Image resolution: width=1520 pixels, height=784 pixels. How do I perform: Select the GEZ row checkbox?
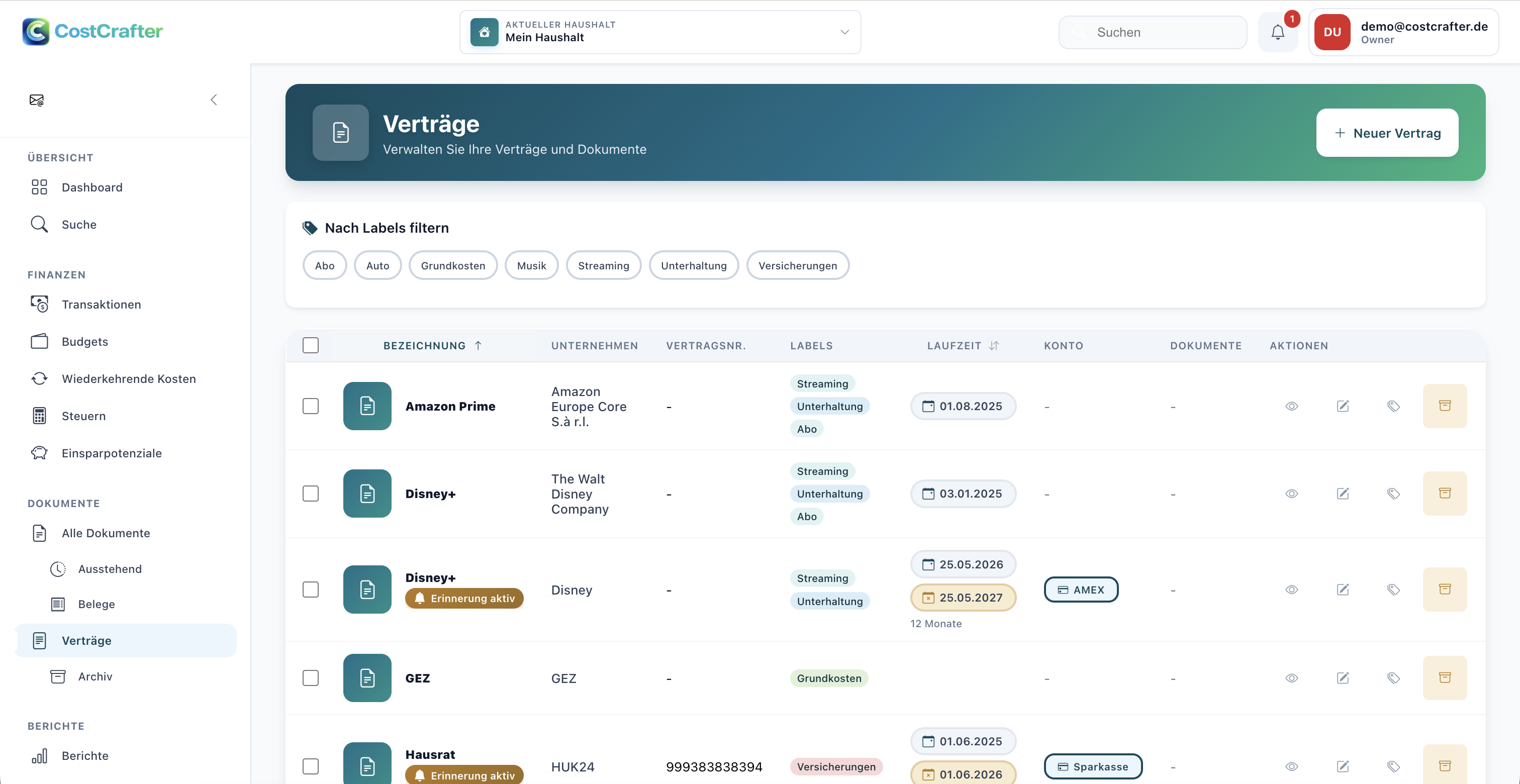click(x=310, y=678)
